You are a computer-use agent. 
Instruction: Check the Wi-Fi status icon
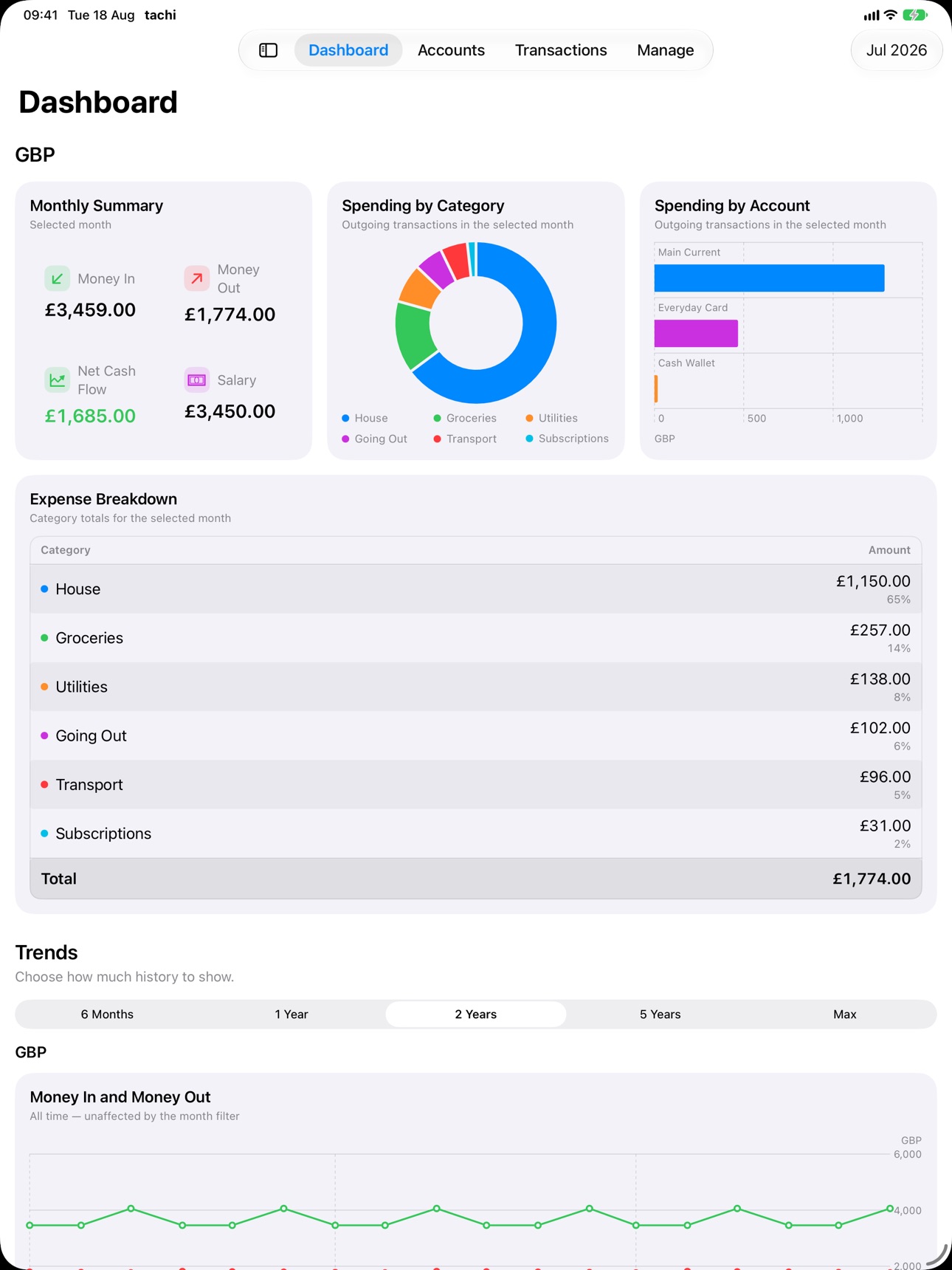tap(891, 15)
